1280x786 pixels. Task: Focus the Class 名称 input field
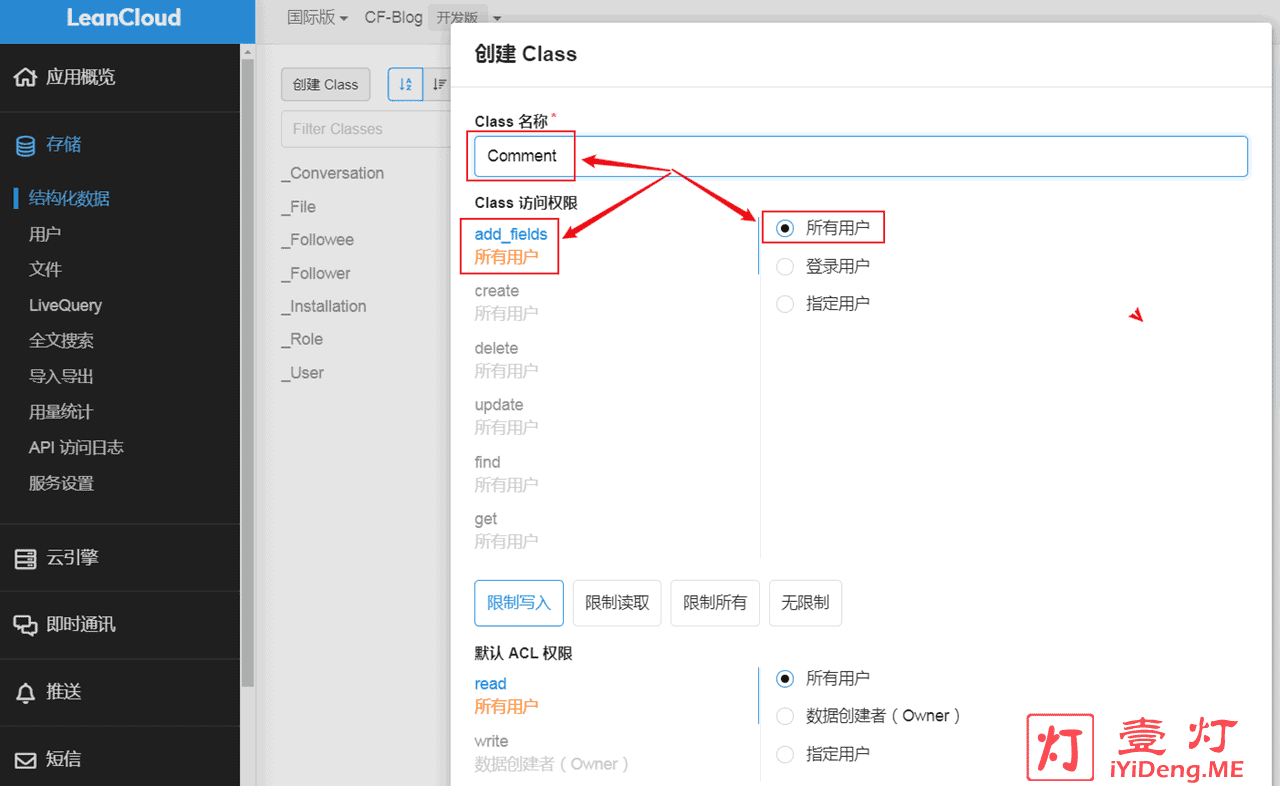[x=861, y=156]
